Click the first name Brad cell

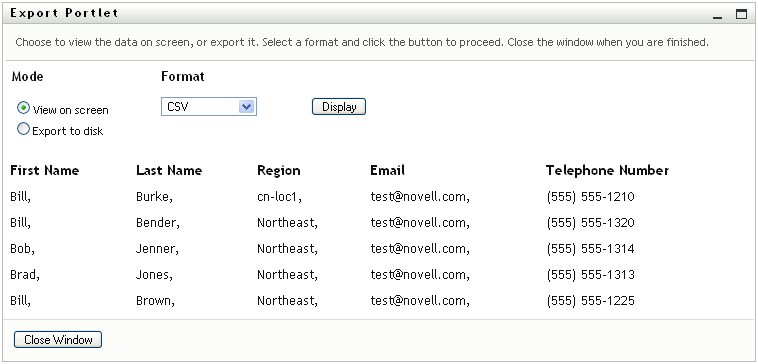tap(25, 275)
